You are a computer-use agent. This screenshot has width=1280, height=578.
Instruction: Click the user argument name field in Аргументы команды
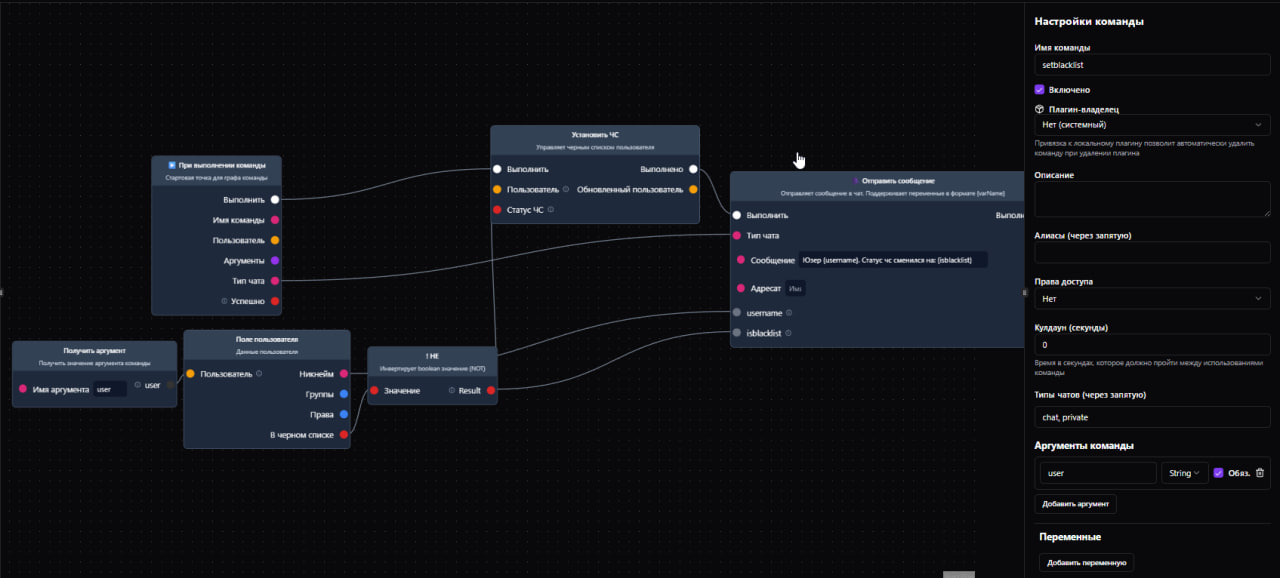click(x=1098, y=473)
